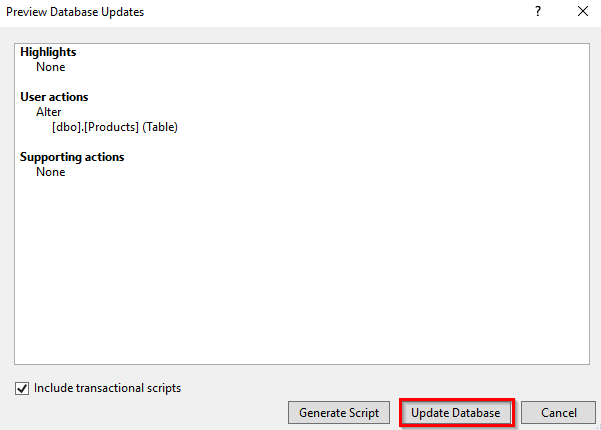Select the [dbo].[Products] (Table) entry
Image resolution: width=601 pixels, height=430 pixels.
point(115,127)
